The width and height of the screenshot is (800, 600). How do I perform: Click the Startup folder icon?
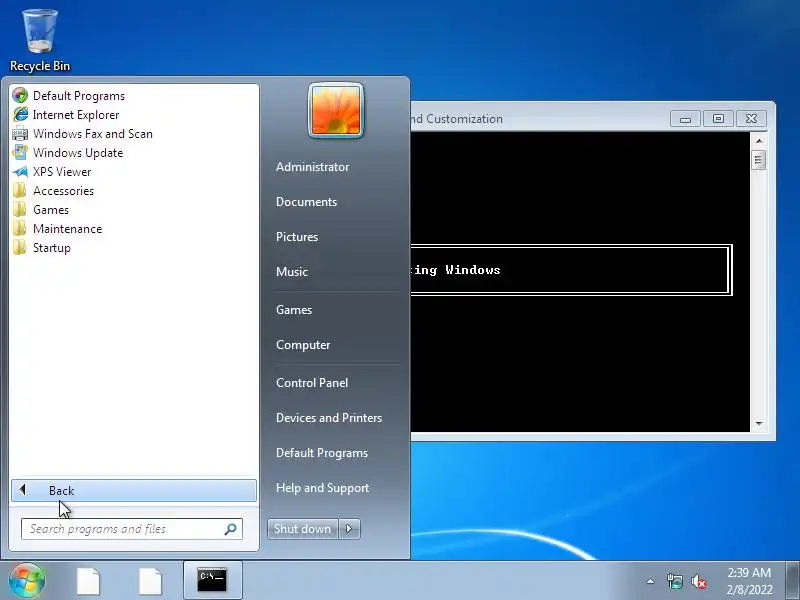pyautogui.click(x=20, y=247)
